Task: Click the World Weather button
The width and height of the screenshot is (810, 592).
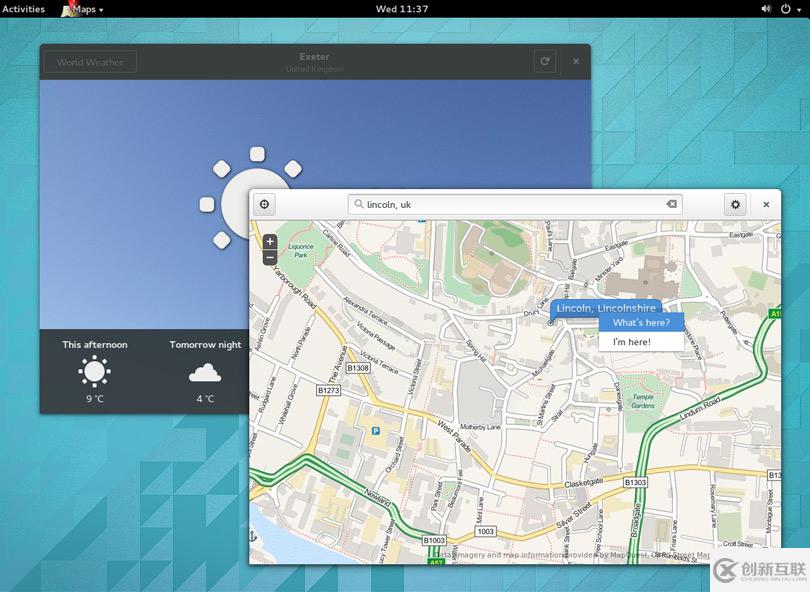Action: pyautogui.click(x=90, y=62)
